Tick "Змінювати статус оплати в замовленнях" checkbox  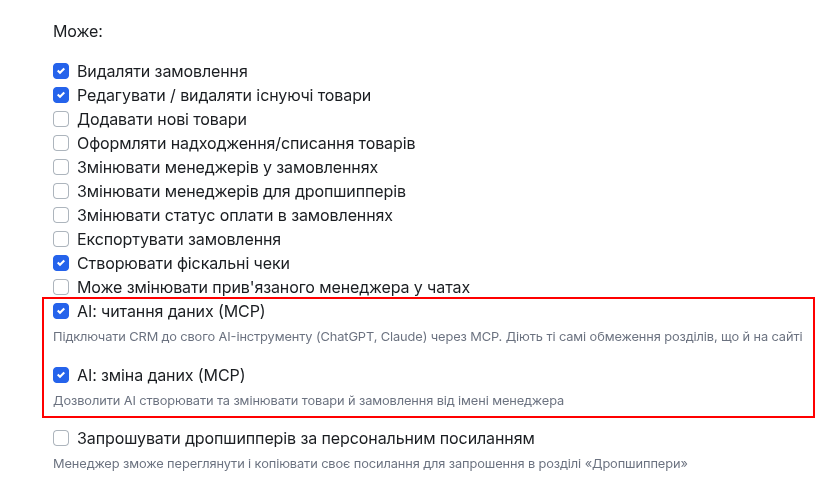[61, 215]
